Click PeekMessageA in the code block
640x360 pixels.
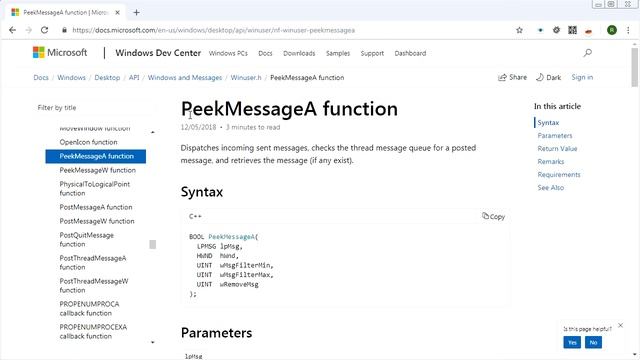[x=231, y=237]
